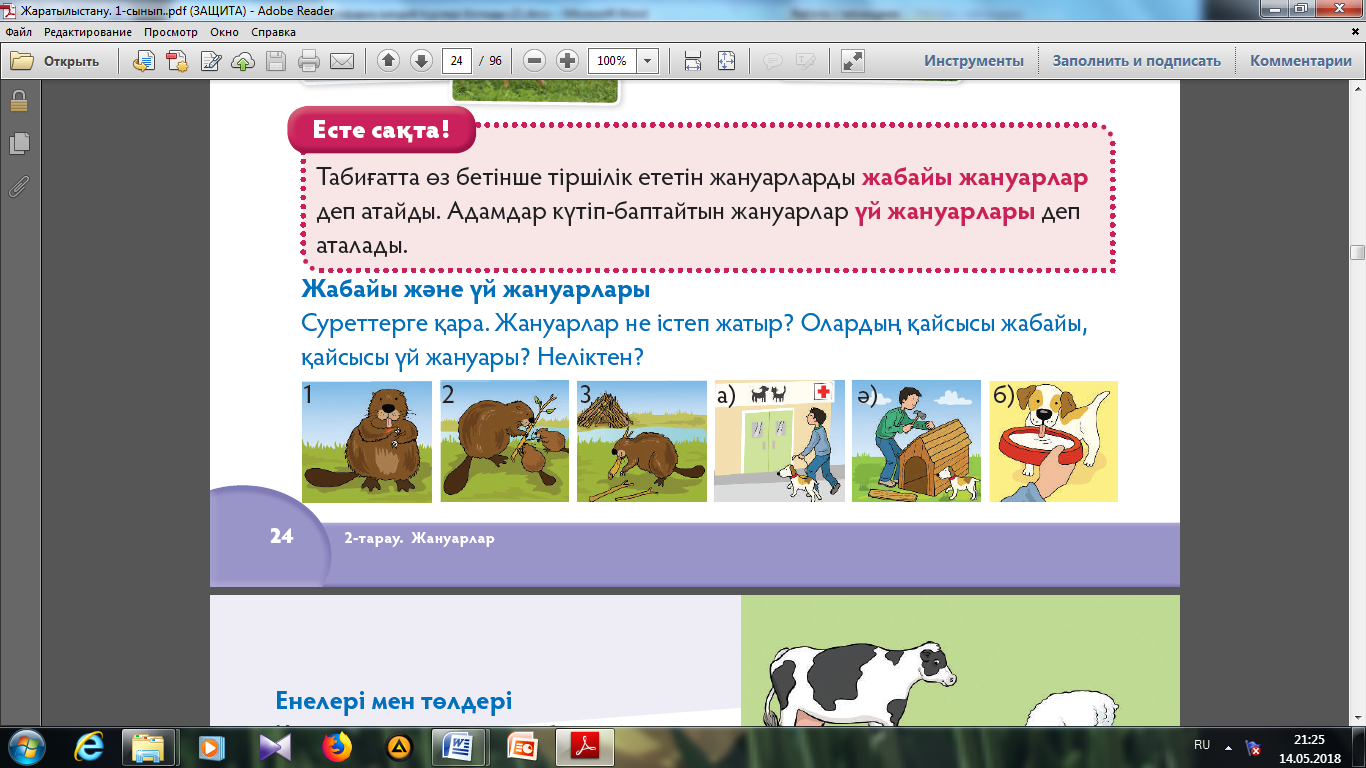The height and width of the screenshot is (768, 1366).
Task: Open Visual Studio from the taskbar
Action: point(274,746)
